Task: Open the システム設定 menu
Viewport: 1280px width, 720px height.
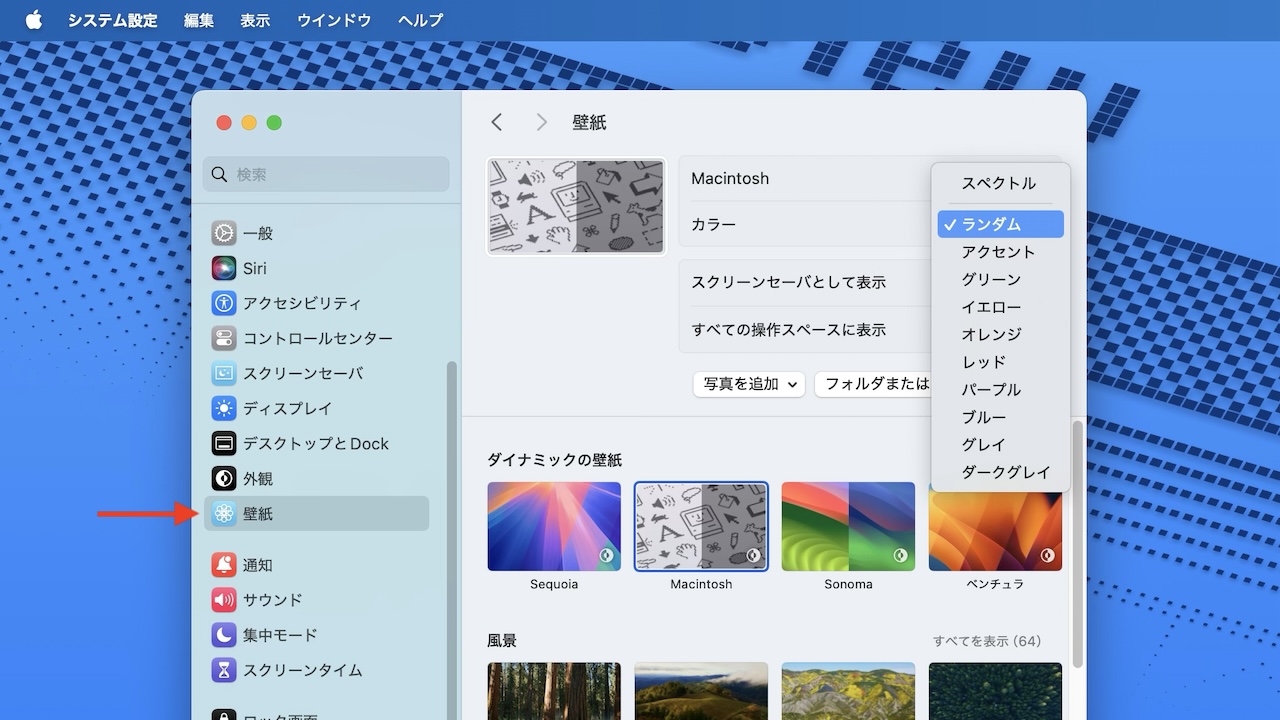Action: click(113, 20)
